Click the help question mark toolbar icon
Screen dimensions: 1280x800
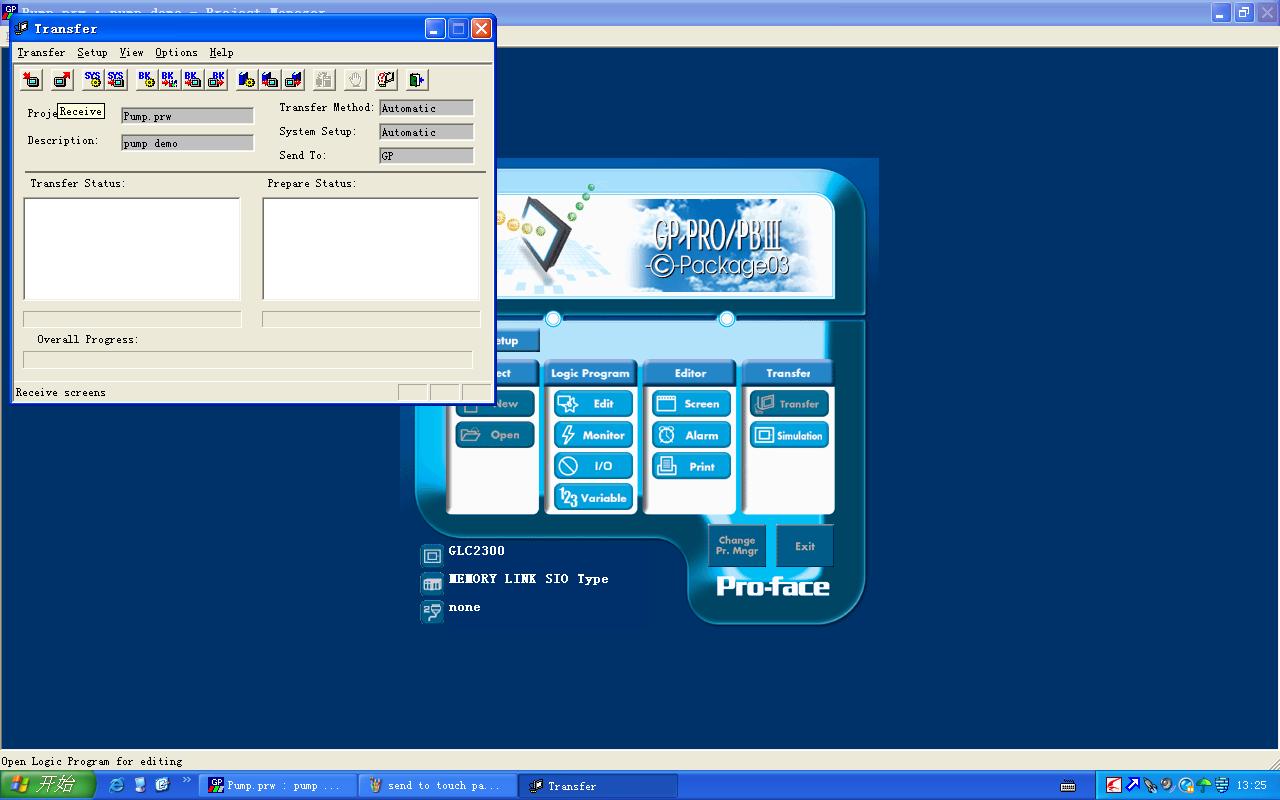click(387, 79)
